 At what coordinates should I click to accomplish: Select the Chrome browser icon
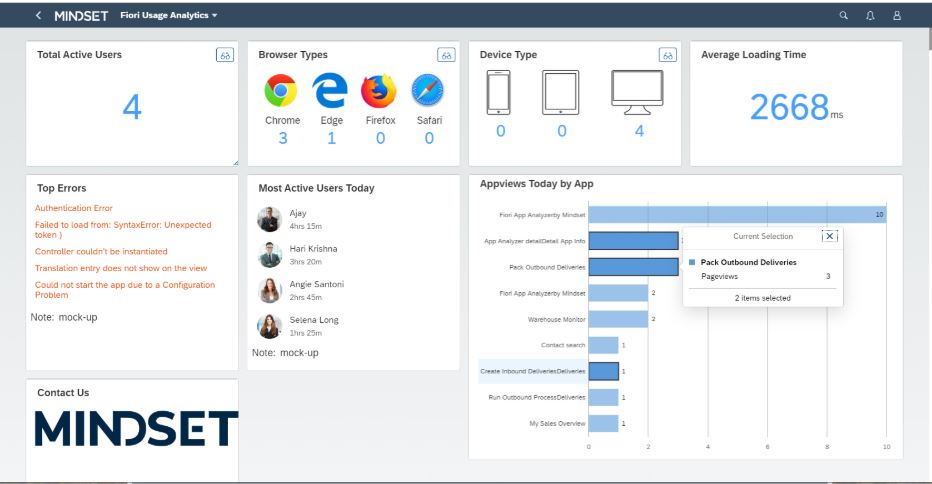[281, 90]
